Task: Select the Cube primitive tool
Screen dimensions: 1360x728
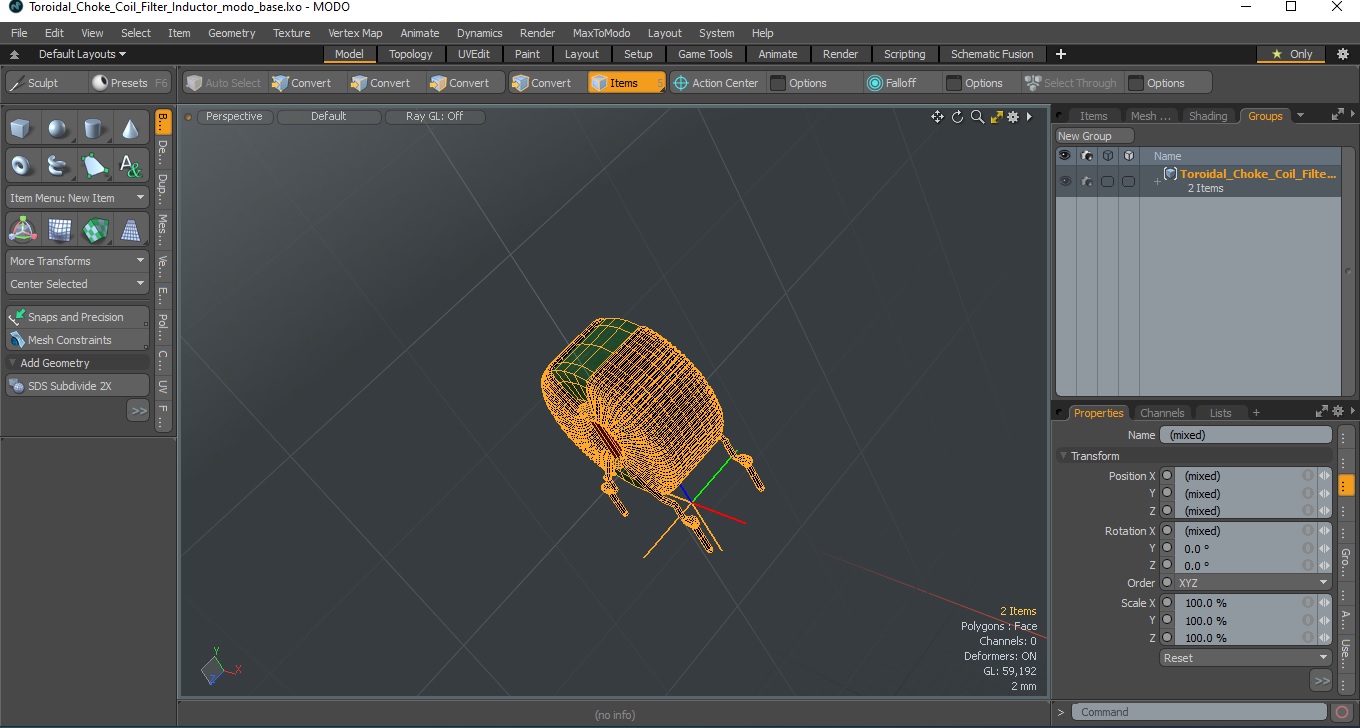Action: point(22,129)
